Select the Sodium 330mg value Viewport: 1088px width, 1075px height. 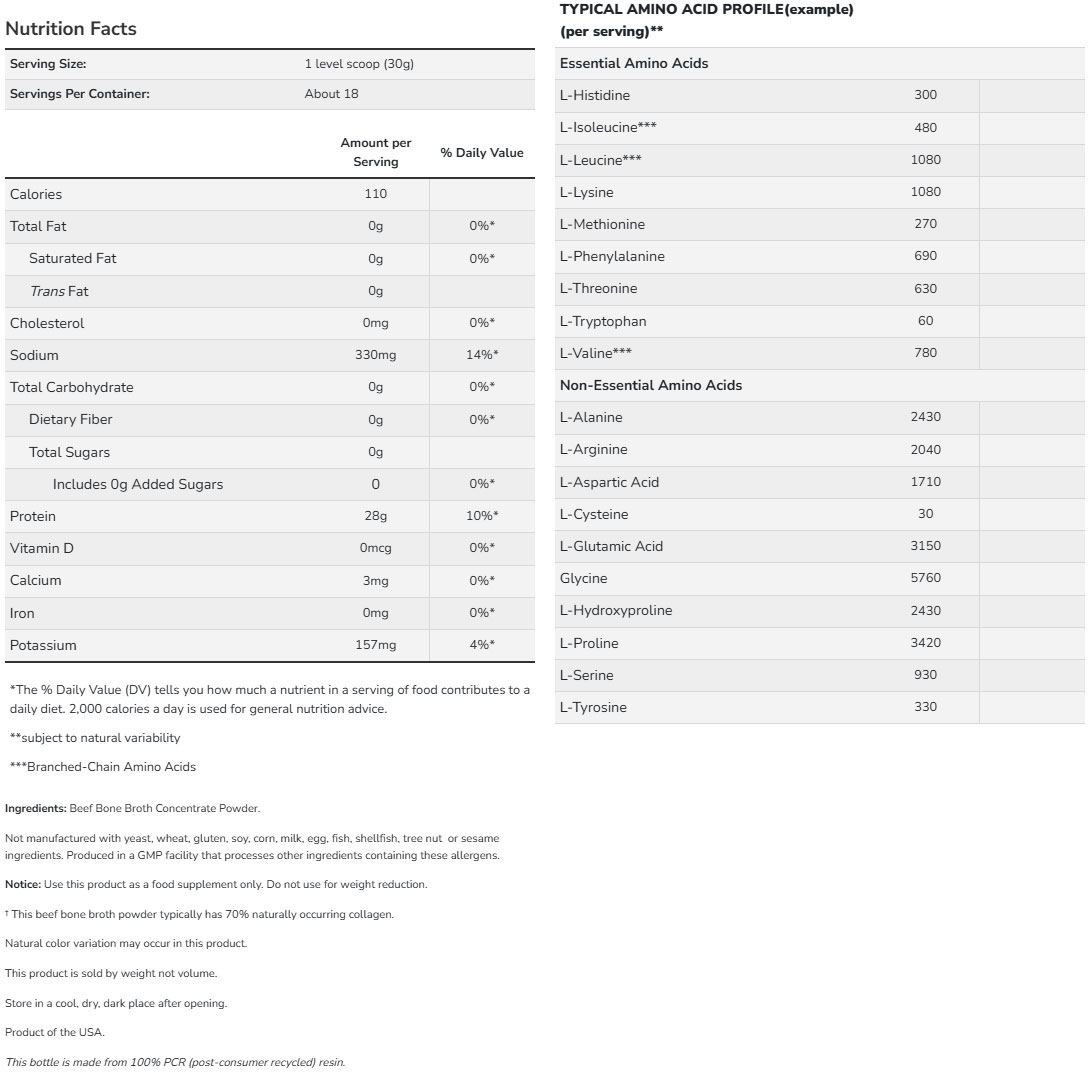pyautogui.click(x=375, y=355)
